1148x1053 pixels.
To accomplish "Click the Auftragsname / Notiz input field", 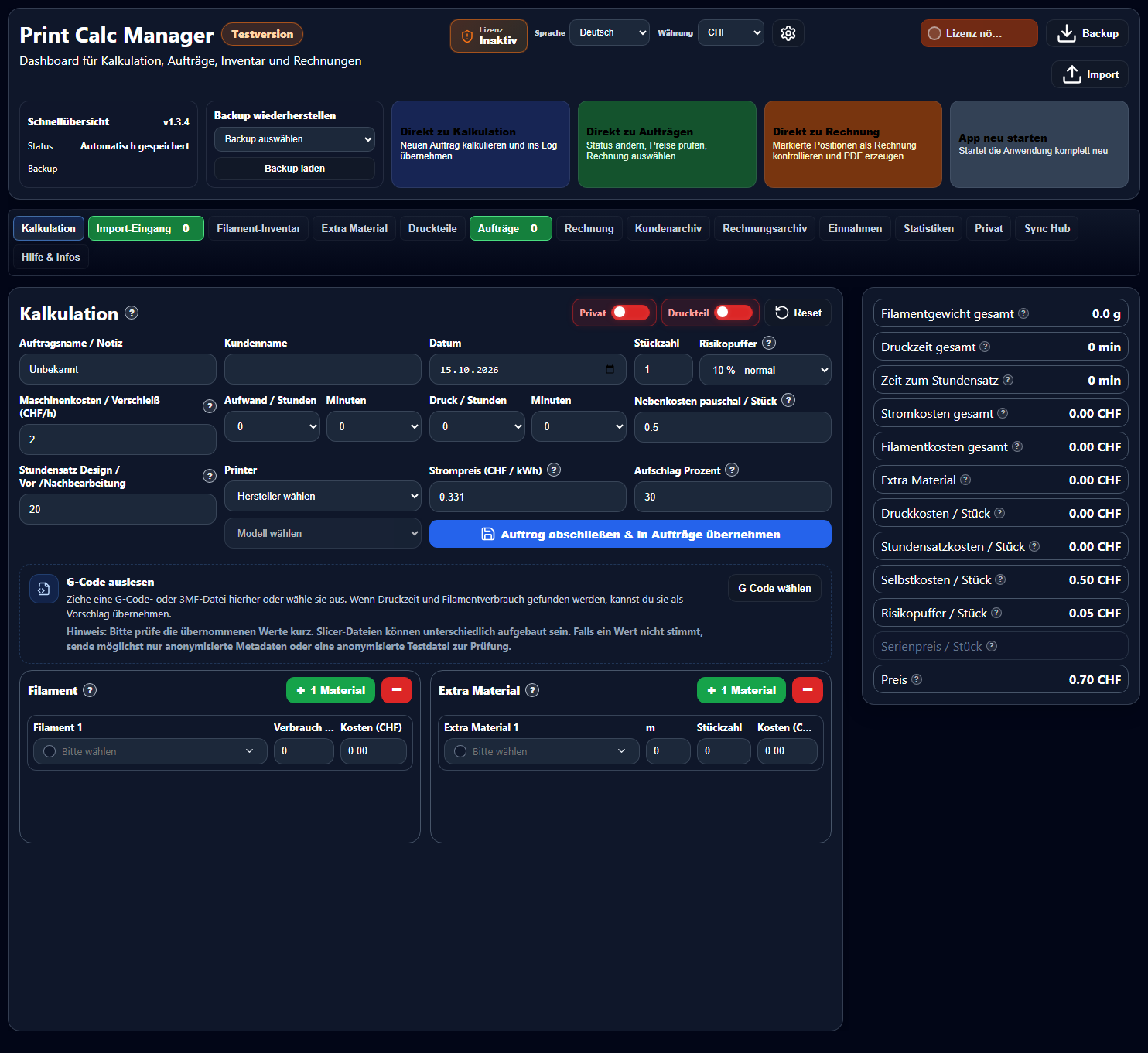I will tap(118, 369).
